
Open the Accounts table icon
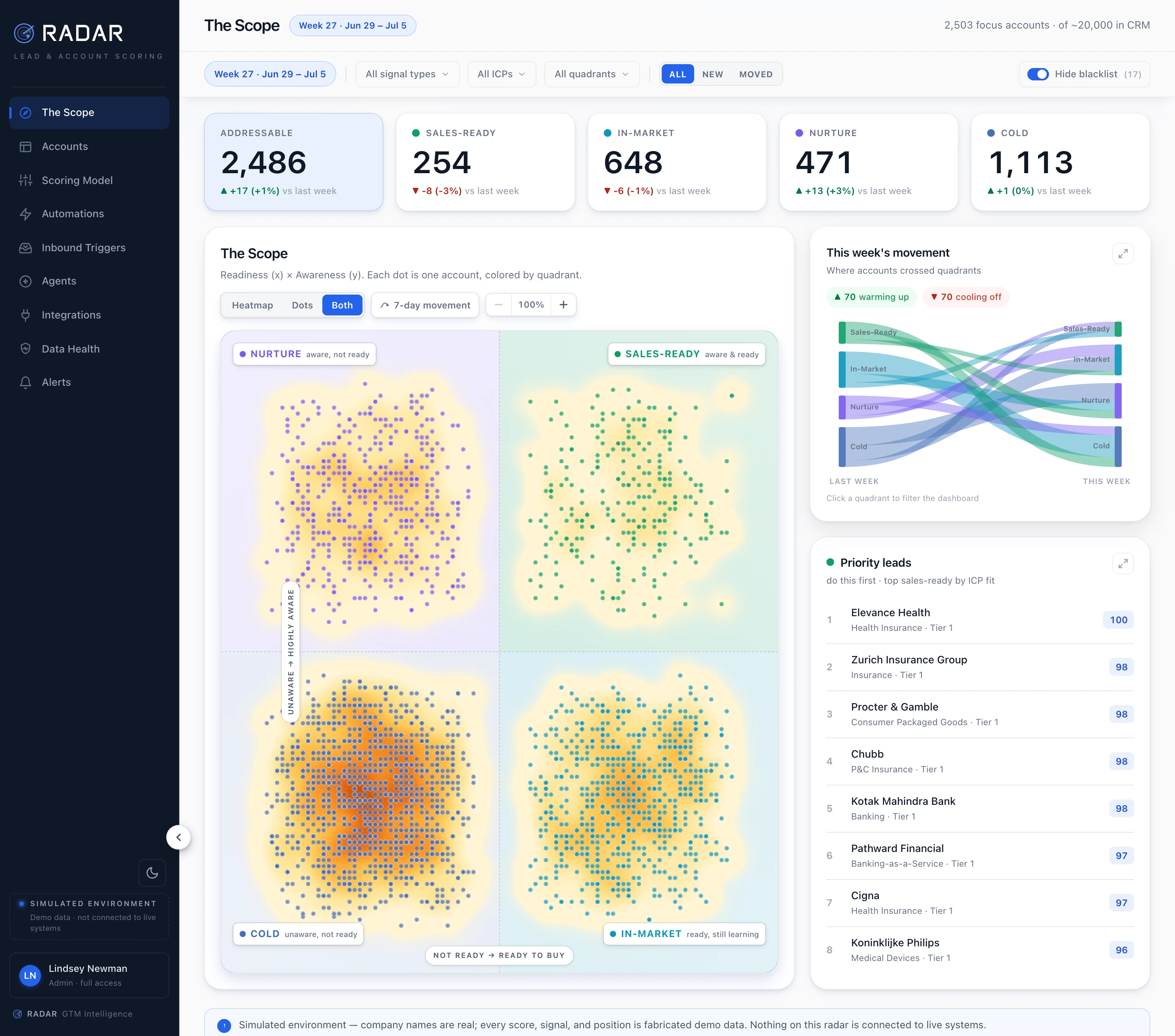pos(25,147)
